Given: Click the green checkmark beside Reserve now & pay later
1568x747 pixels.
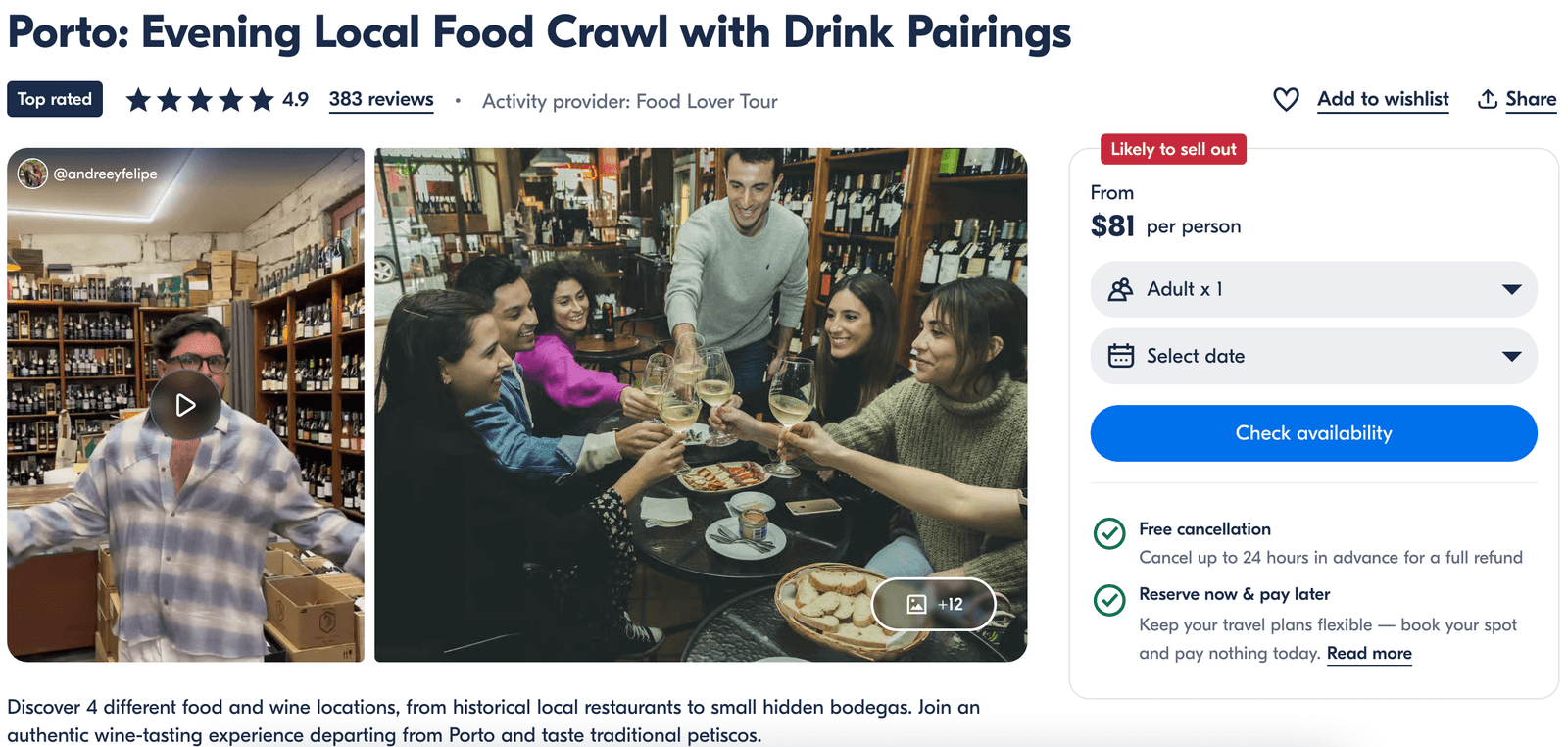Looking at the screenshot, I should click(1108, 602).
